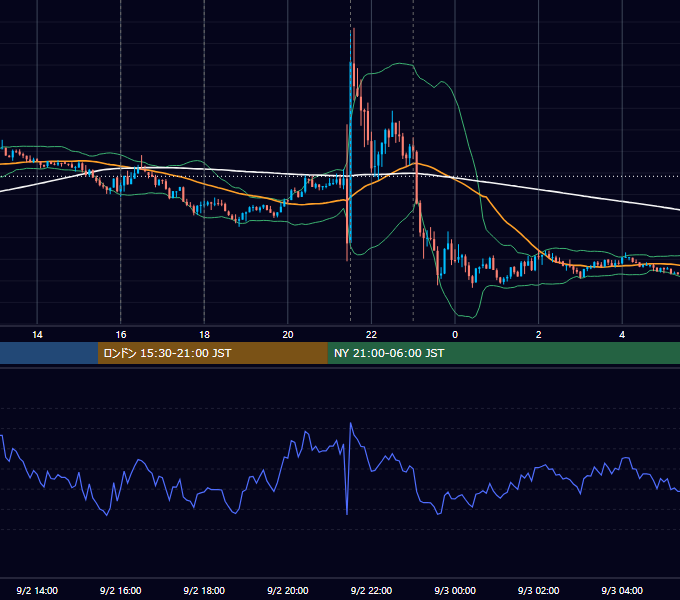Click the 0 hour label on upper axis
This screenshot has width=680, height=600.
[455, 335]
